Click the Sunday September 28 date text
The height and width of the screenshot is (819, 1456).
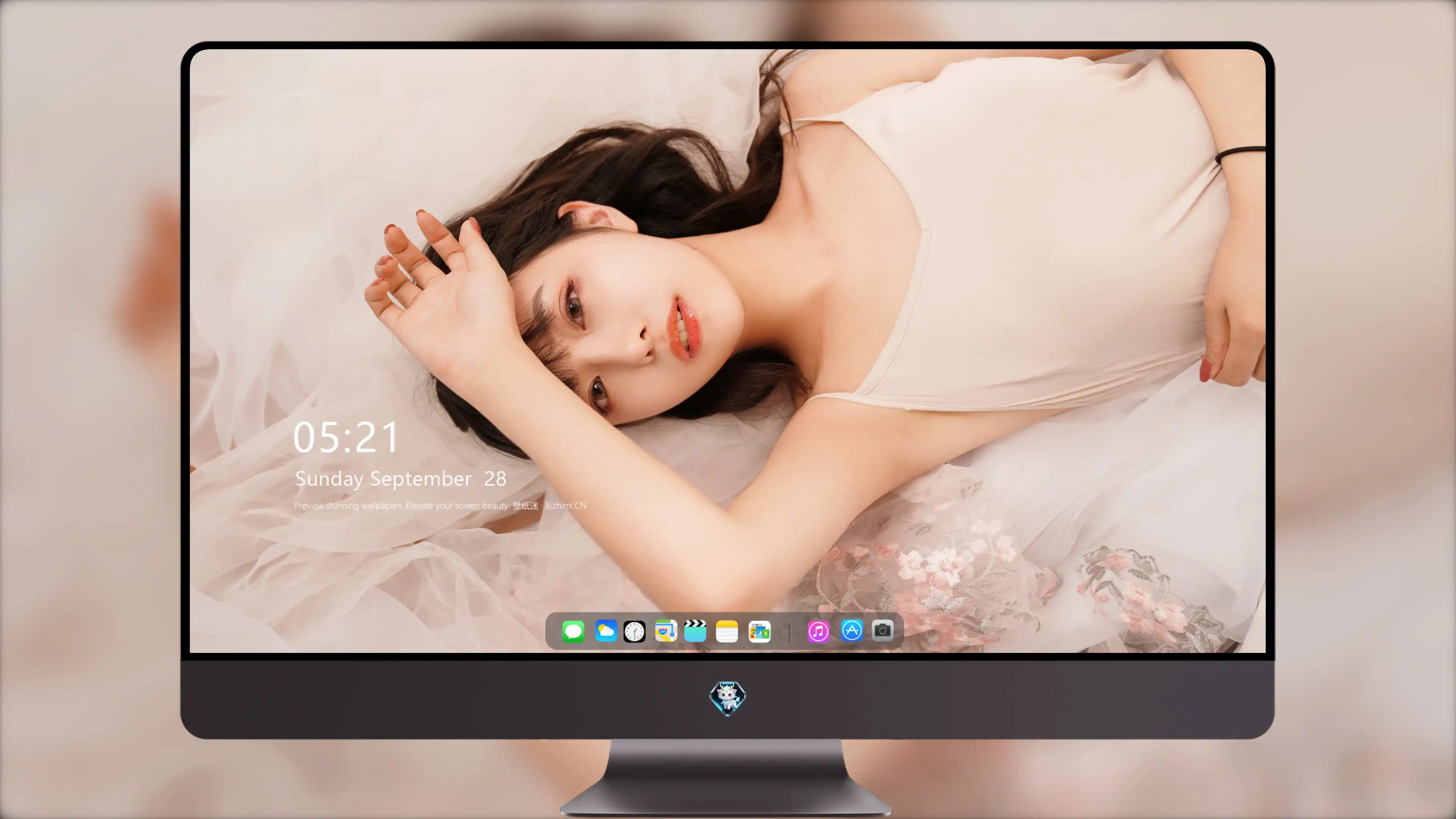(x=400, y=479)
